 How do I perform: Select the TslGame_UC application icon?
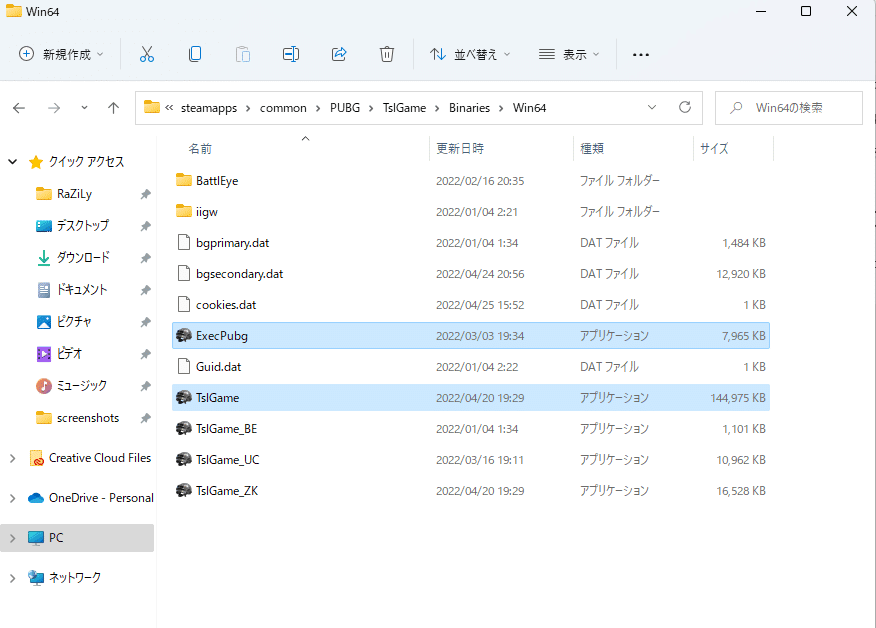point(184,460)
